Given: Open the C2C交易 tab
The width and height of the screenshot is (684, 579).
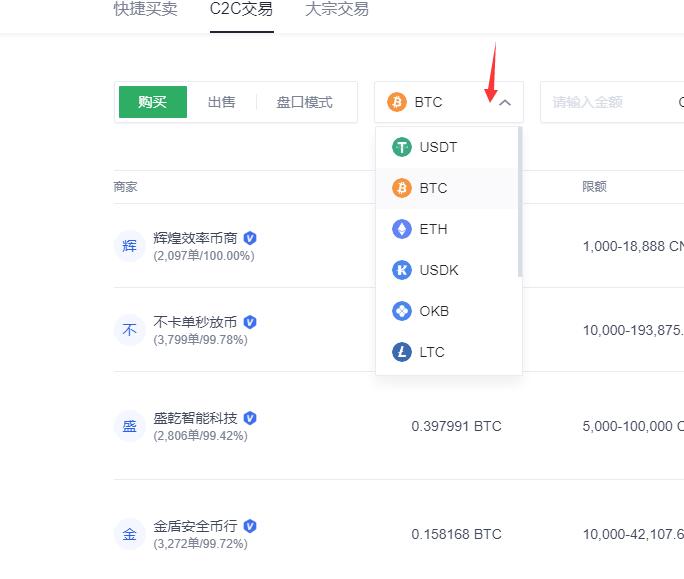Looking at the screenshot, I should click(241, 9).
